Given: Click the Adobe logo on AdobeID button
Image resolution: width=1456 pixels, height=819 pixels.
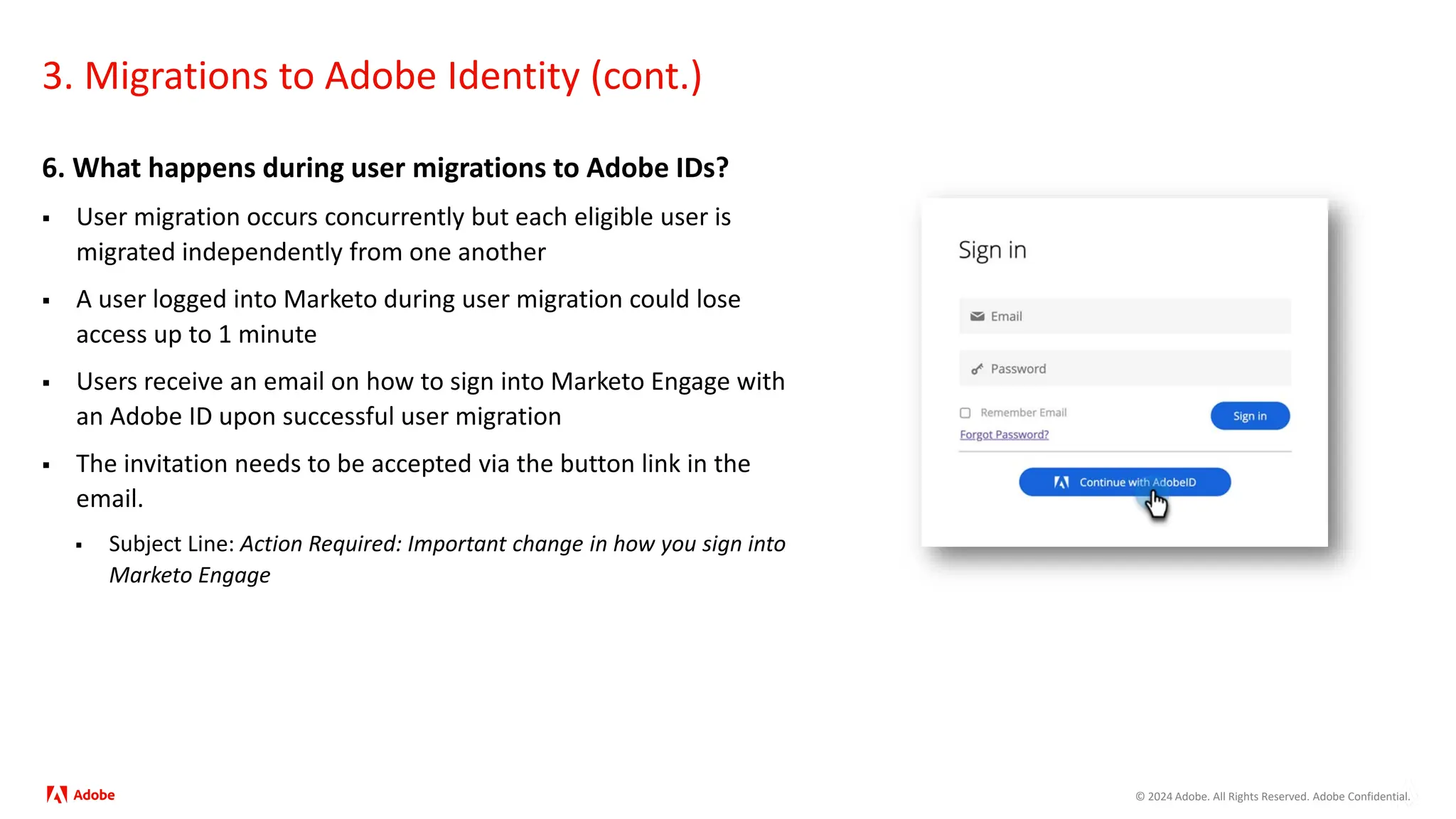Looking at the screenshot, I should (x=1061, y=482).
